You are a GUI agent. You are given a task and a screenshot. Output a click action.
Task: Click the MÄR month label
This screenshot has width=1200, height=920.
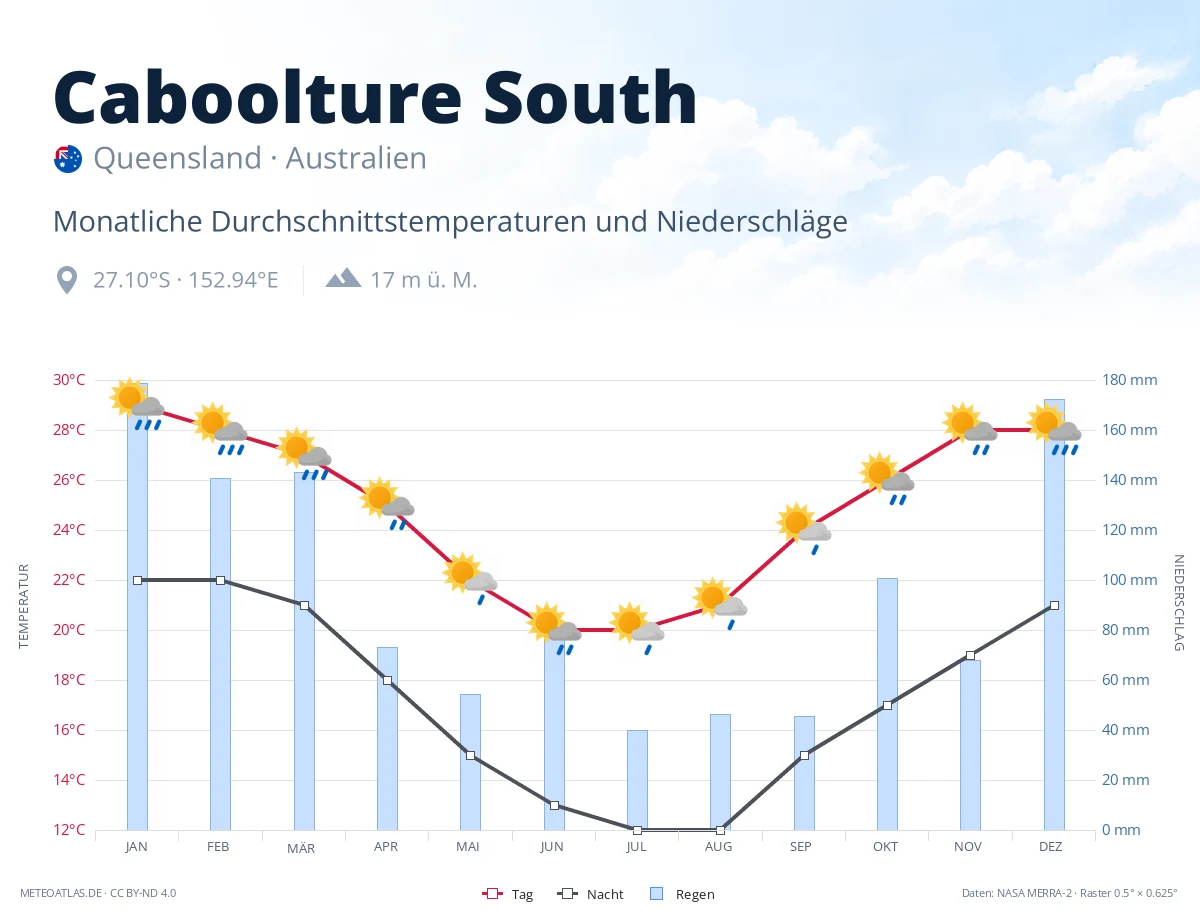(301, 849)
